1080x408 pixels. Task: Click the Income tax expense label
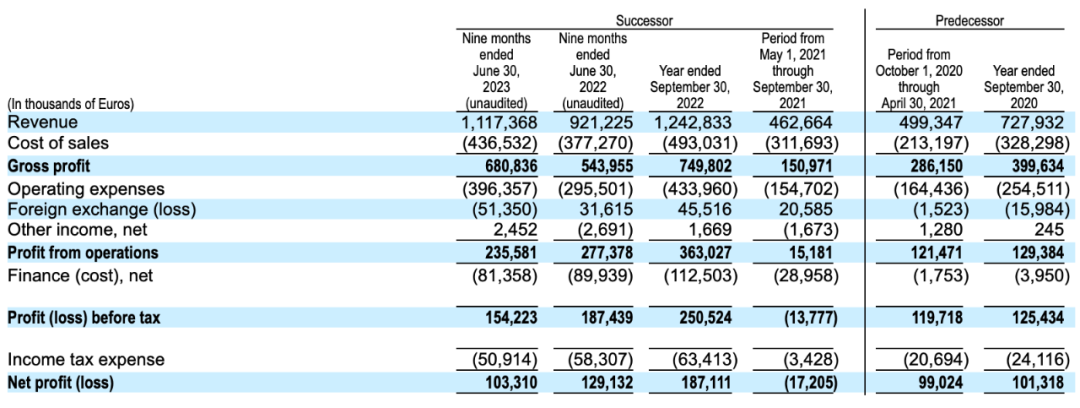86,360
